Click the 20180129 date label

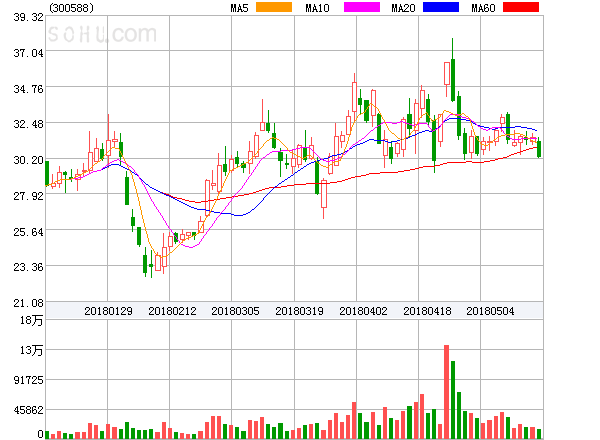108,311
